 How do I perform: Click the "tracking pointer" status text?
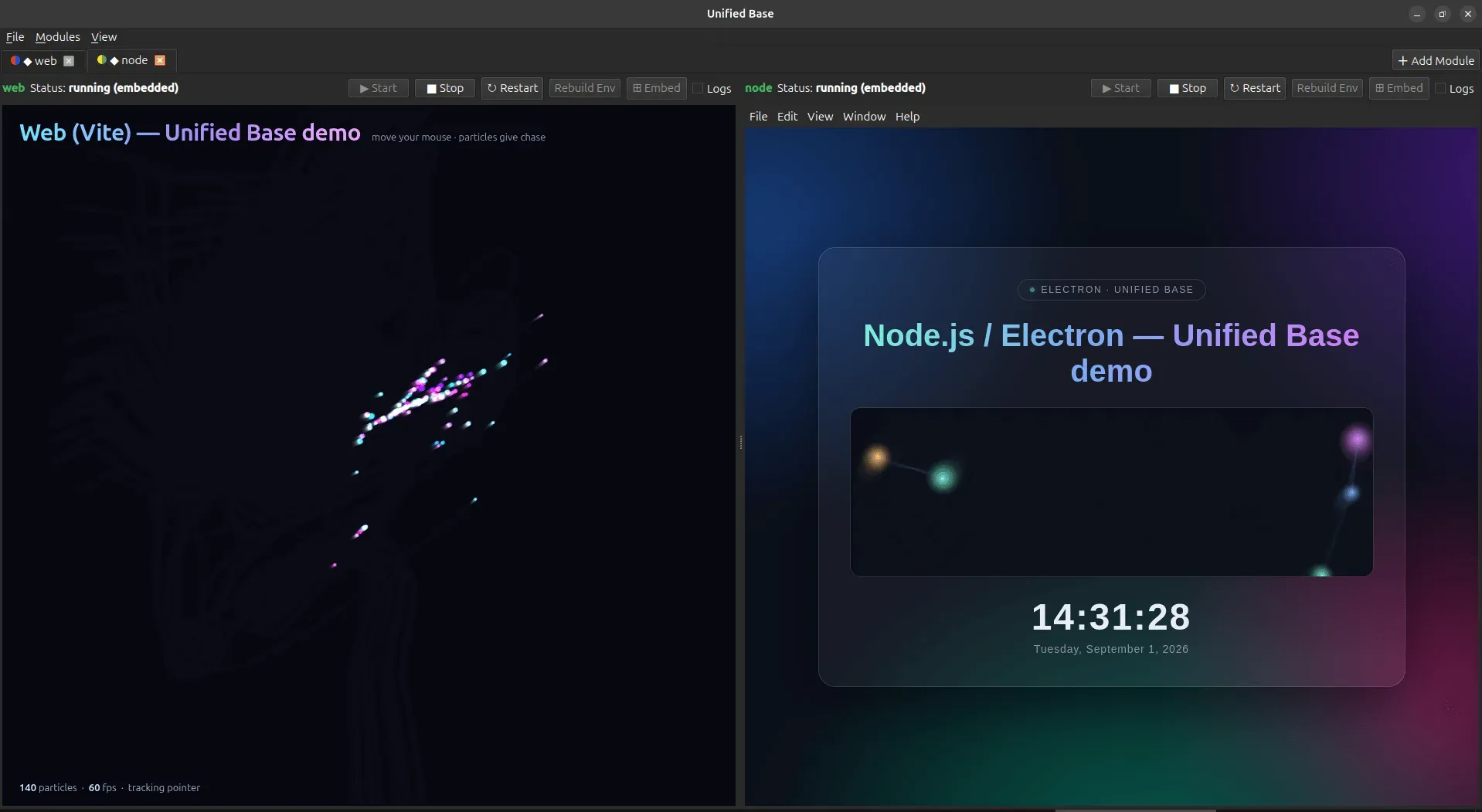[x=164, y=787]
